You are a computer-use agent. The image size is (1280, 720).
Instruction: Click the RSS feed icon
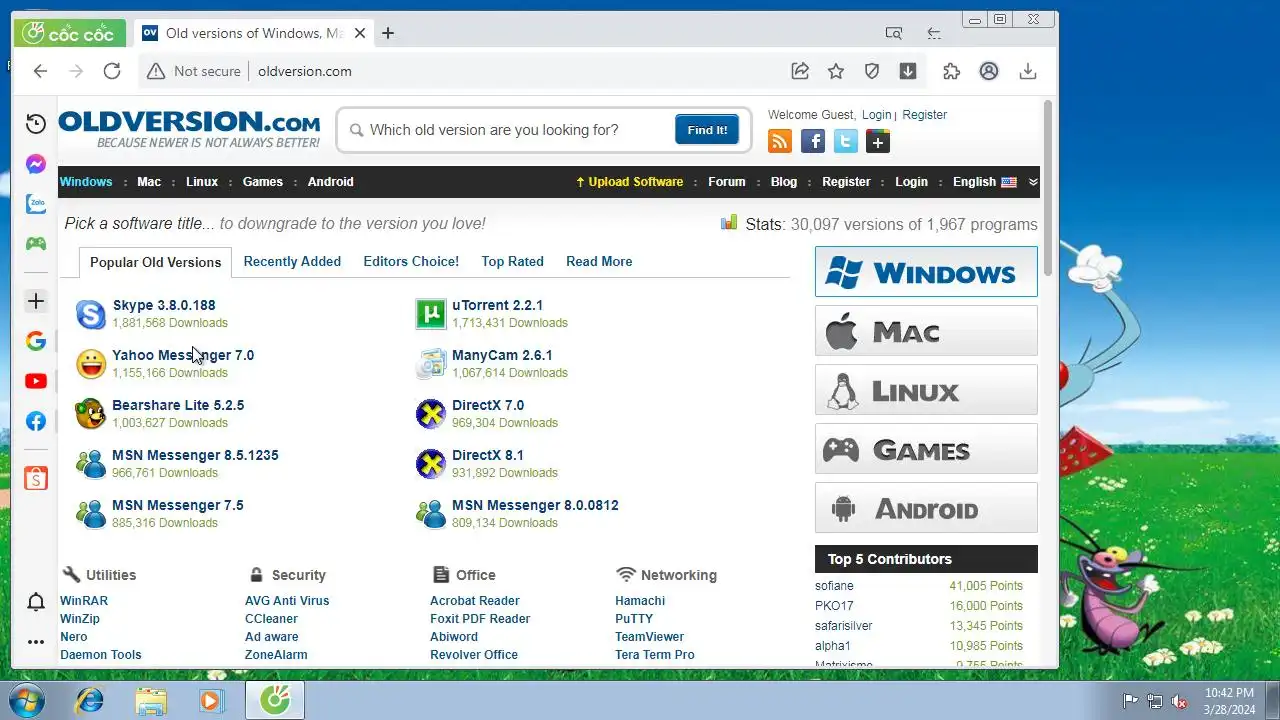tap(780, 141)
